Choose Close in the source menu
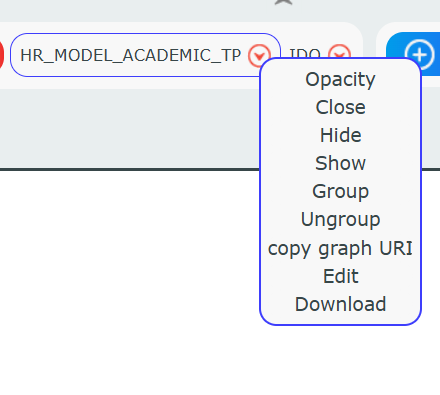The height and width of the screenshot is (395, 440). point(340,107)
